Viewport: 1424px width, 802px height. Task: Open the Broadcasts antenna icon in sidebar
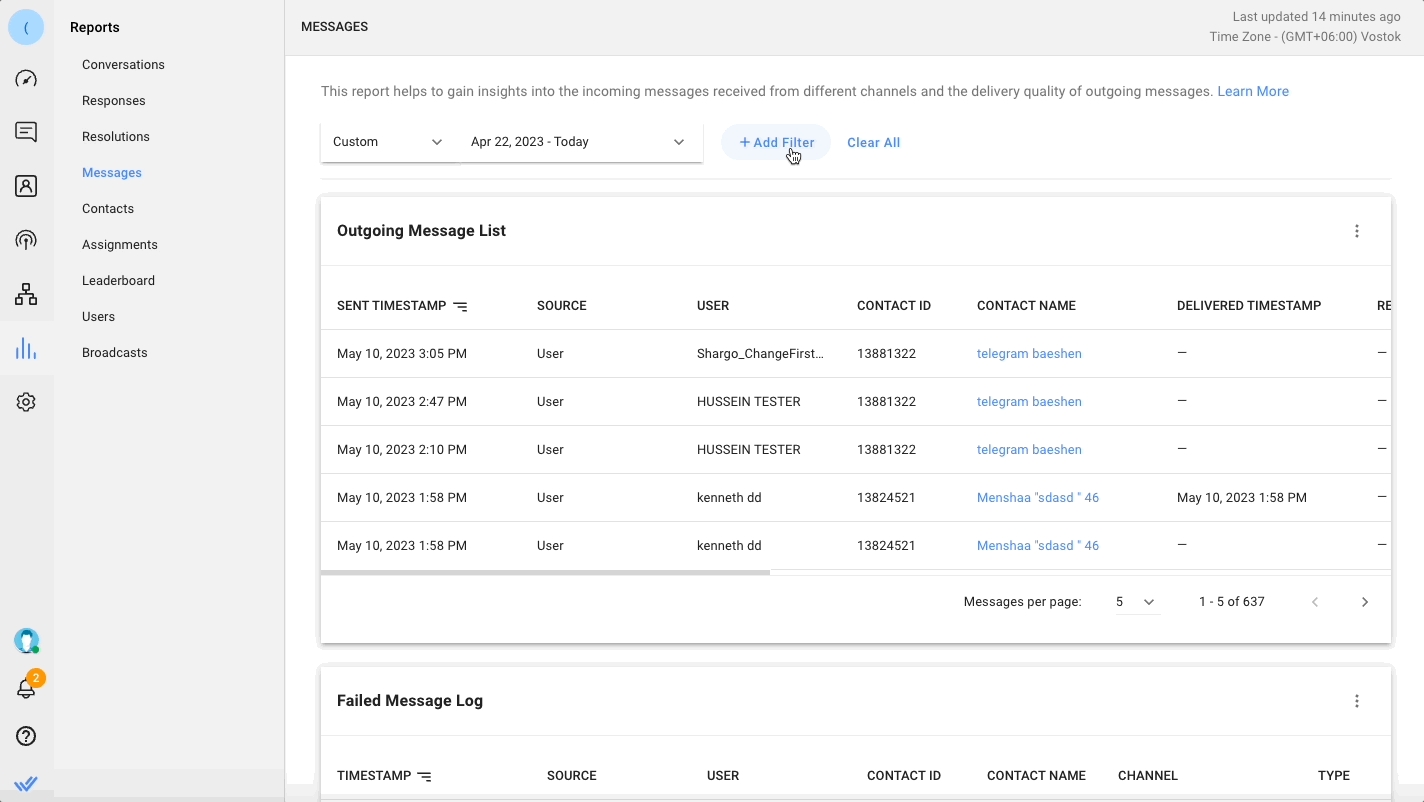pyautogui.click(x=26, y=240)
